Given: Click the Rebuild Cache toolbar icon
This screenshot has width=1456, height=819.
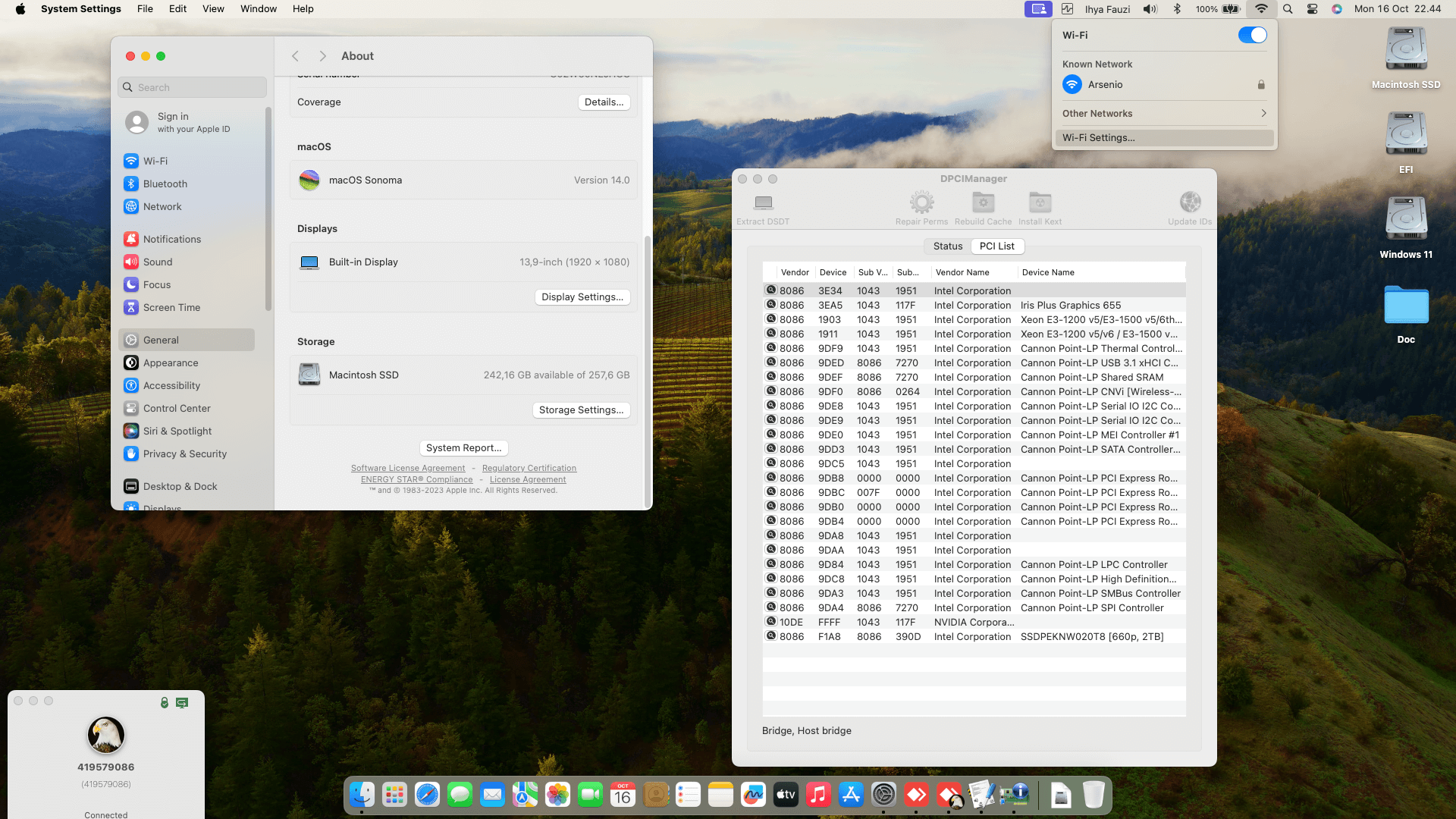Looking at the screenshot, I should (983, 202).
